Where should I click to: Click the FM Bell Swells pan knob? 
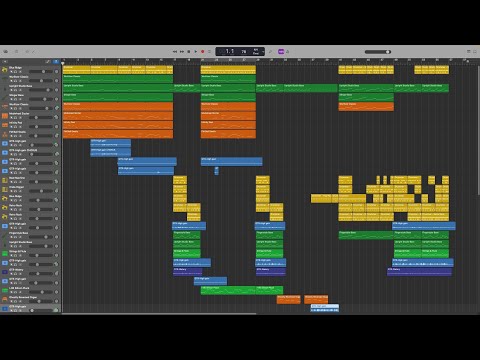click(x=56, y=136)
